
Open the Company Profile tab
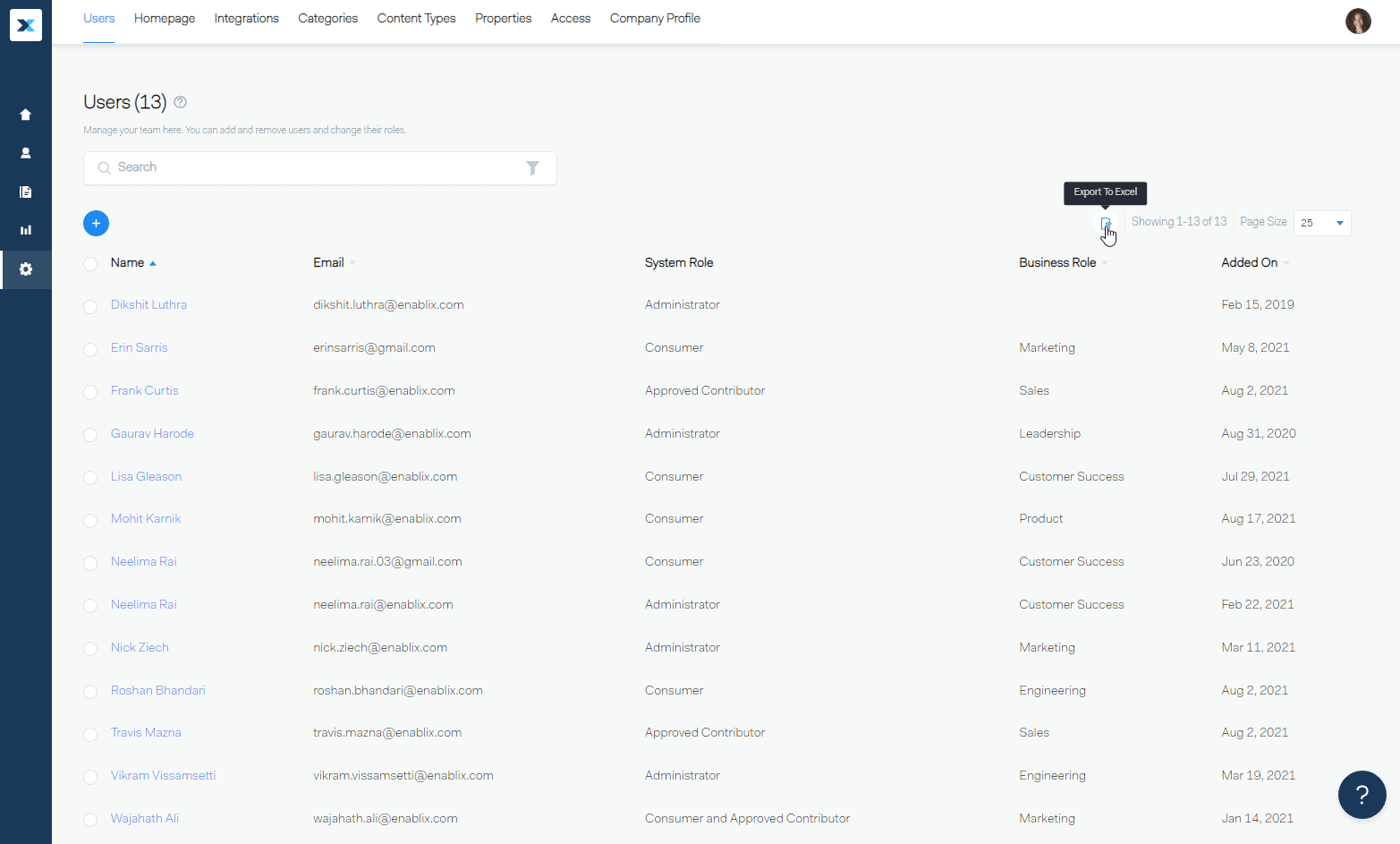click(654, 18)
